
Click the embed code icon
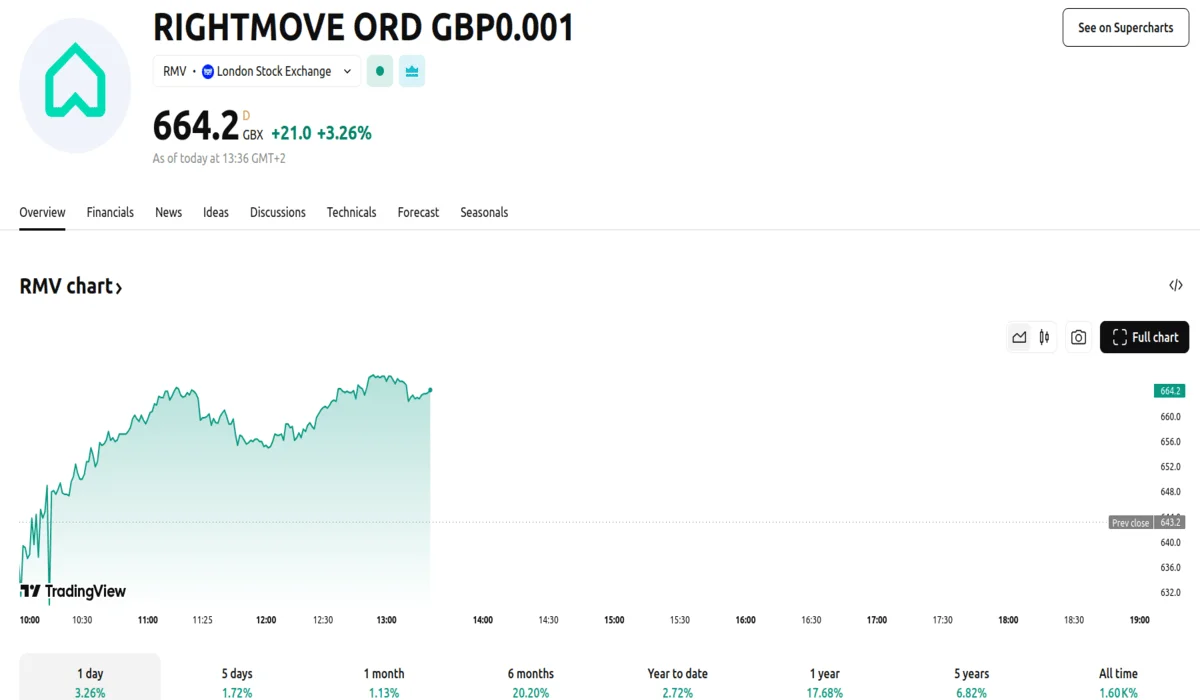(x=1176, y=286)
